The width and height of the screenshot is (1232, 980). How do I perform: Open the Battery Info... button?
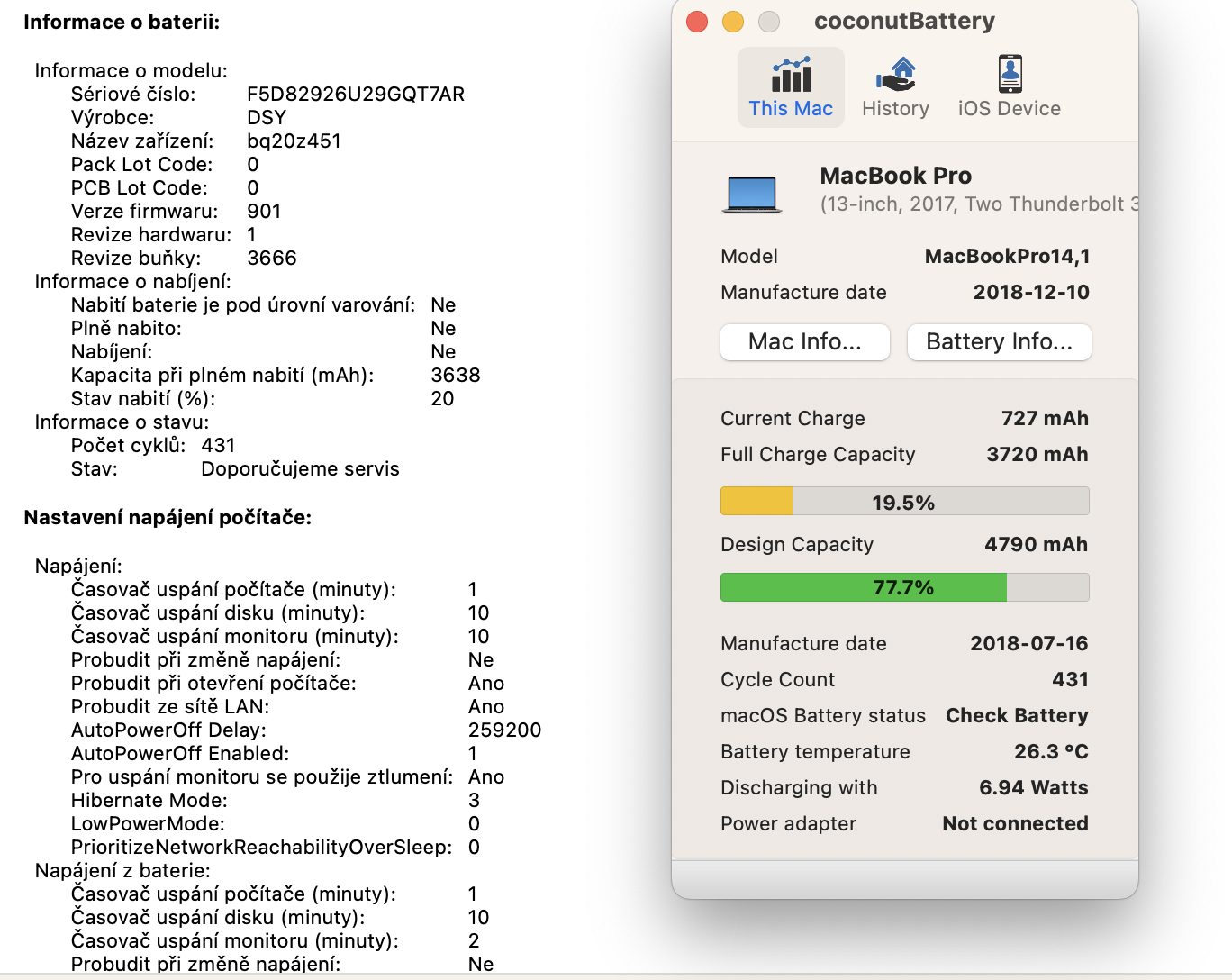[999, 342]
